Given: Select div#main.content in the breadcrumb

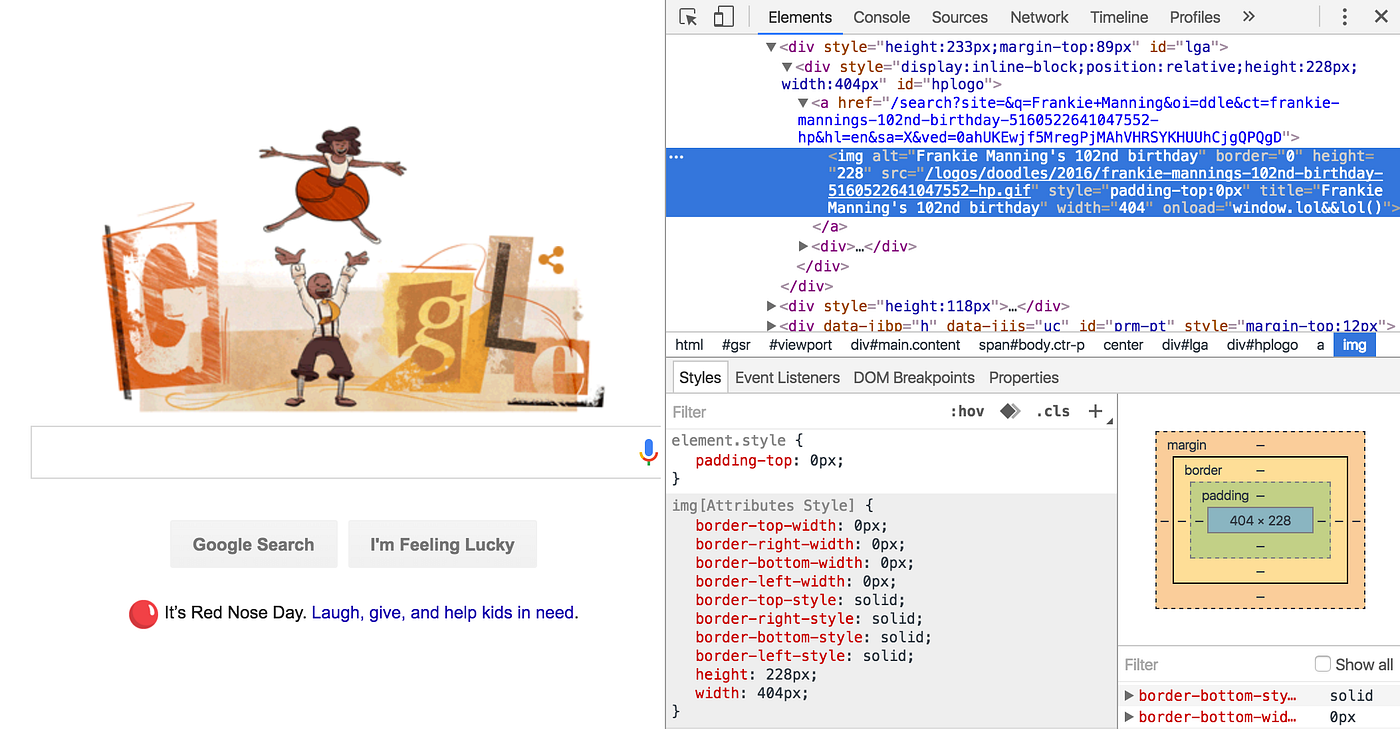Looking at the screenshot, I should (x=906, y=345).
